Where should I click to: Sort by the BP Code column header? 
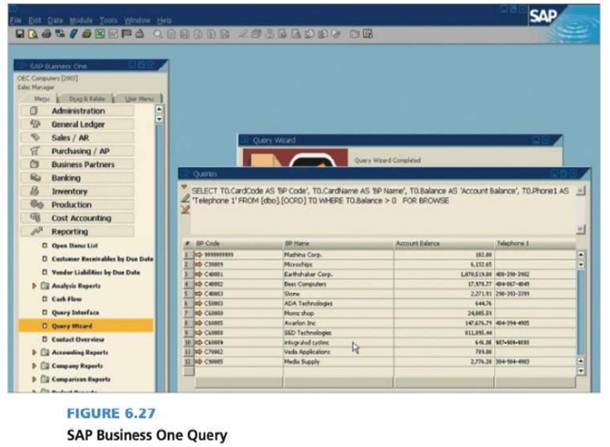(238, 244)
